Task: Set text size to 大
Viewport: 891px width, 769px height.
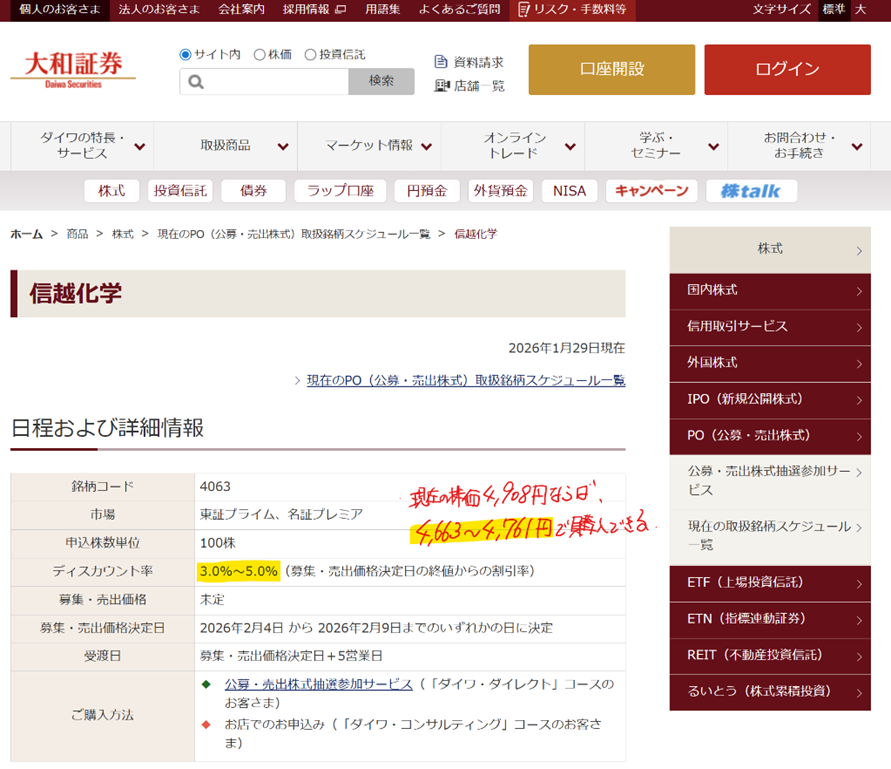Action: (x=860, y=10)
